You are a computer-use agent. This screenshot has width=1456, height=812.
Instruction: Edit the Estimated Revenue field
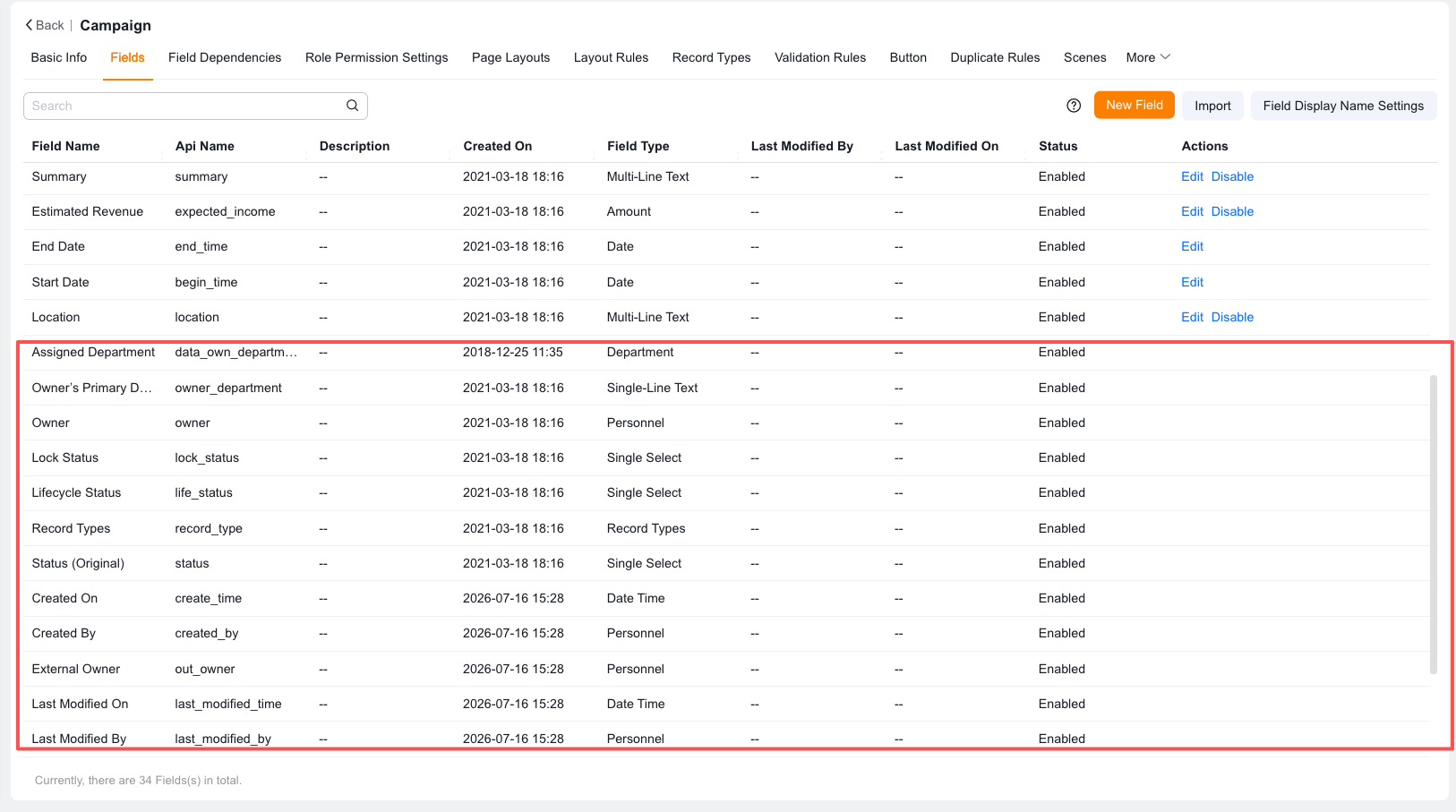pyautogui.click(x=1192, y=211)
